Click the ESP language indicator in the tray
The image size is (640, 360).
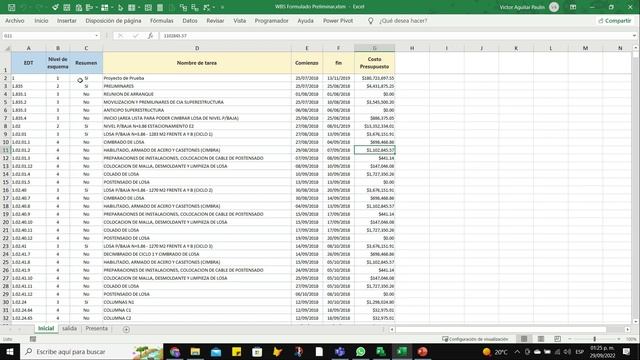(x=580, y=351)
